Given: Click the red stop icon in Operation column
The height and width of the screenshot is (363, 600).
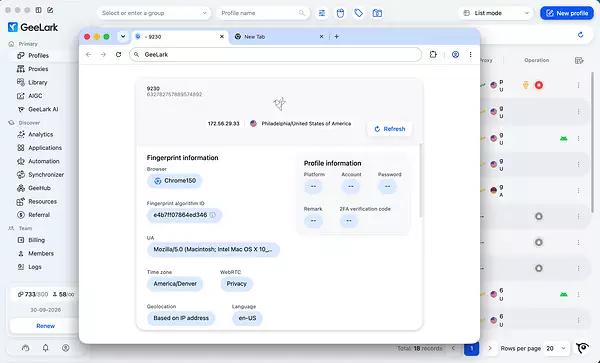Looking at the screenshot, I should click(539, 85).
